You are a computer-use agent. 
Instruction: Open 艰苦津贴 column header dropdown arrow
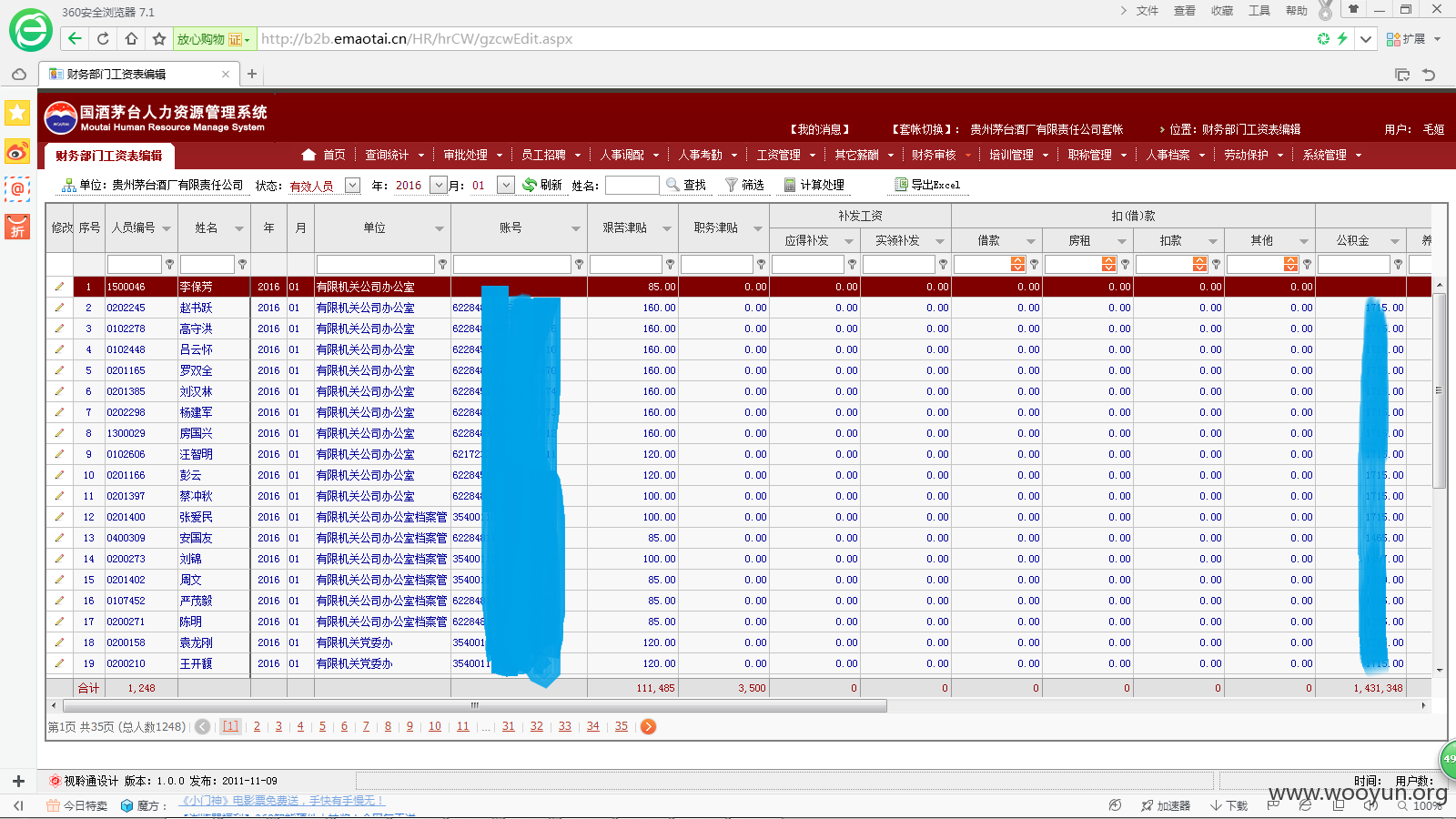coord(667,228)
